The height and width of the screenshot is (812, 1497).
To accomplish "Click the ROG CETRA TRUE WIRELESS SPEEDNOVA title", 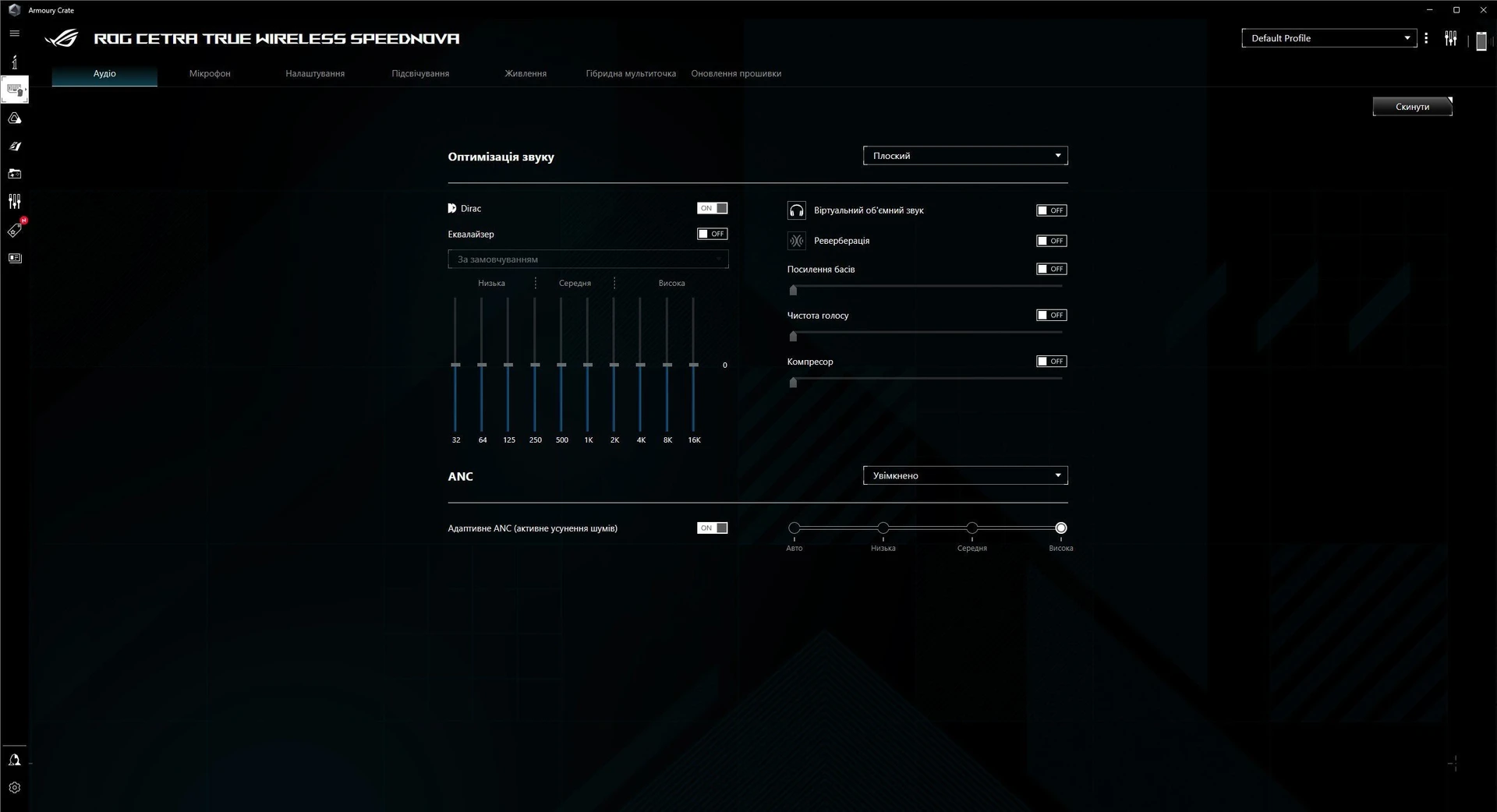I will 277,38.
